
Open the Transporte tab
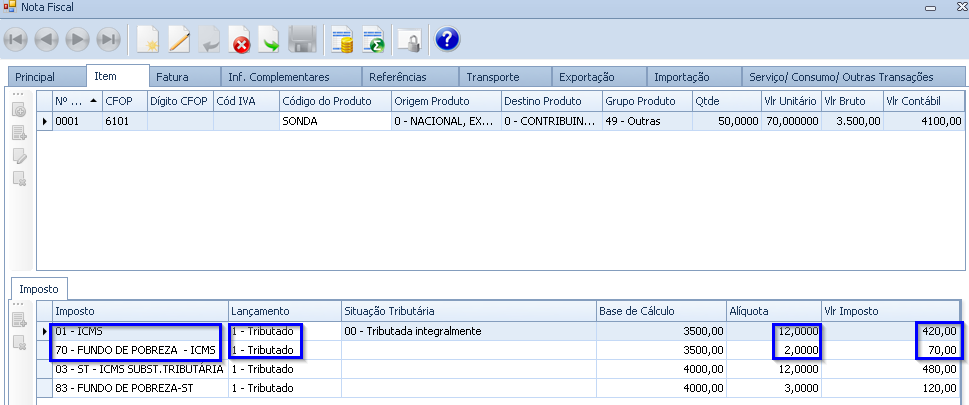(x=492, y=77)
